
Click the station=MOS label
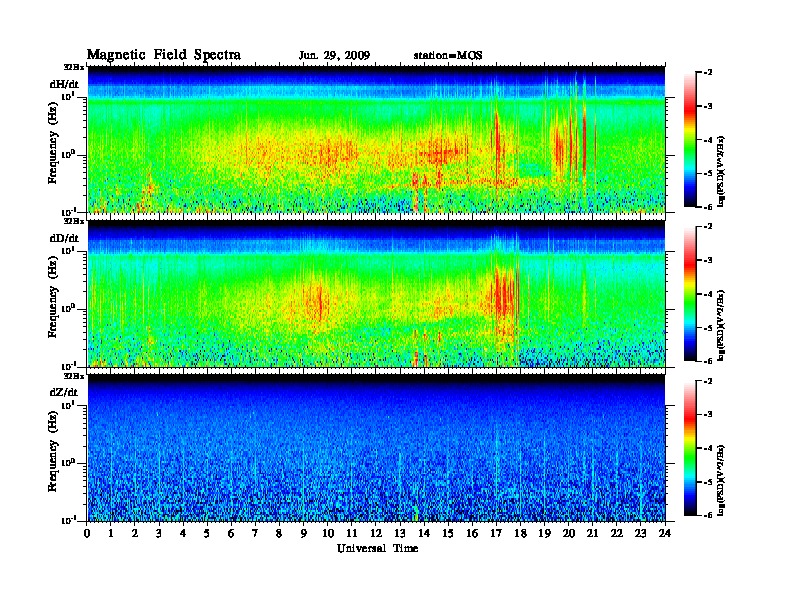coord(448,56)
